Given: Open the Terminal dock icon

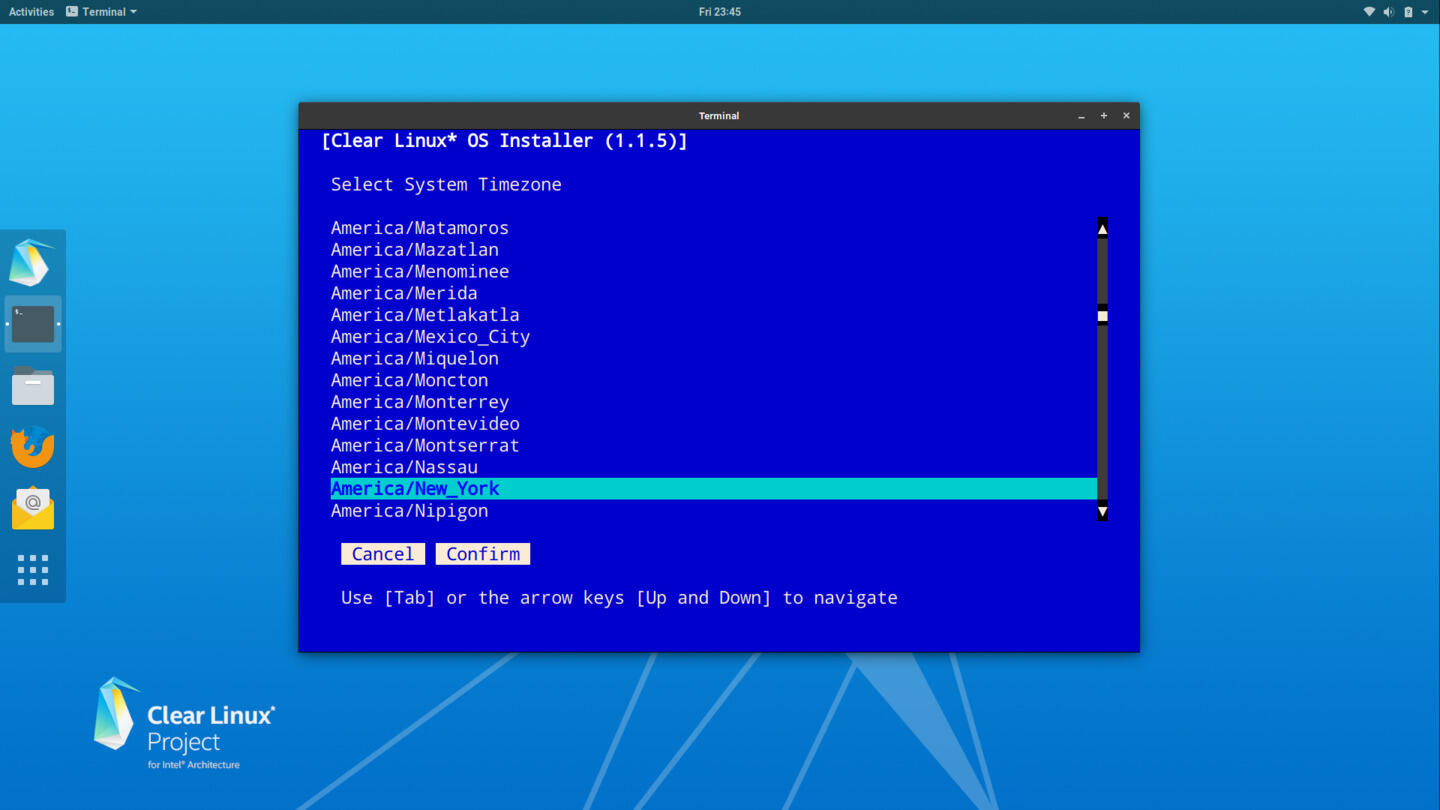Looking at the screenshot, I should click(x=32, y=324).
